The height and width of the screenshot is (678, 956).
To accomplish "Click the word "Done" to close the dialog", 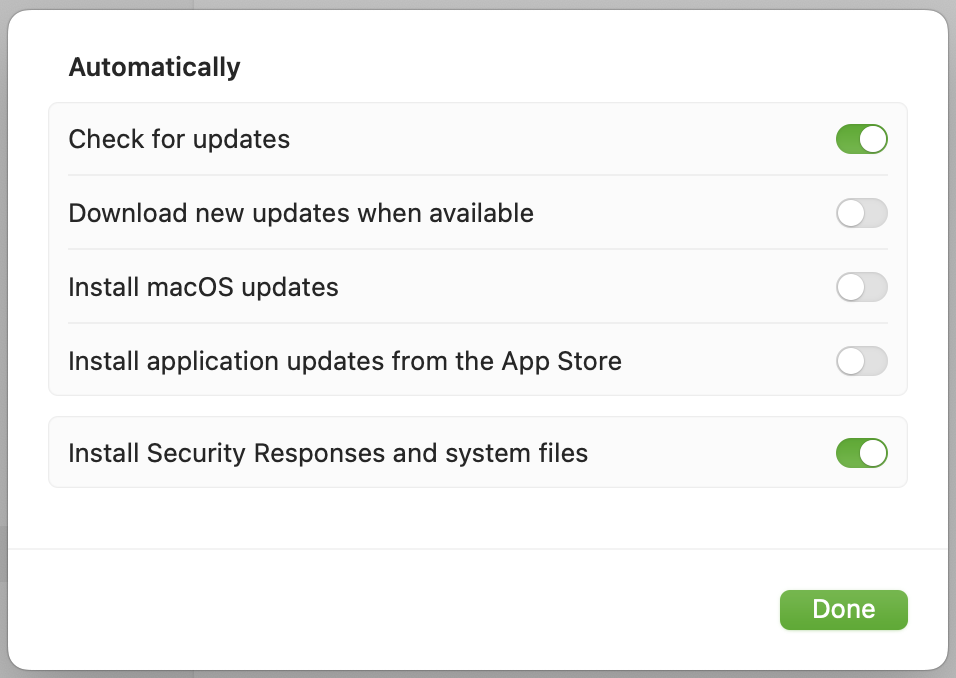I will click(843, 609).
